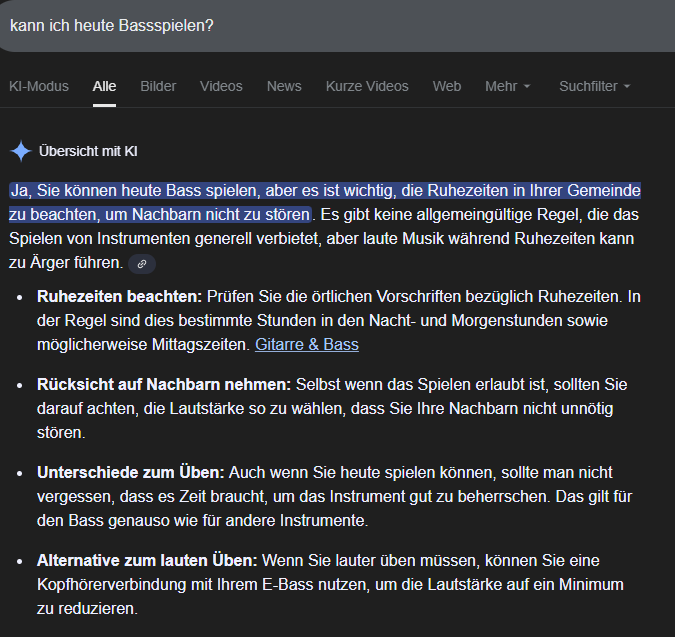
Task: Click the Übersicht mit KI heading
Action: click(x=88, y=151)
